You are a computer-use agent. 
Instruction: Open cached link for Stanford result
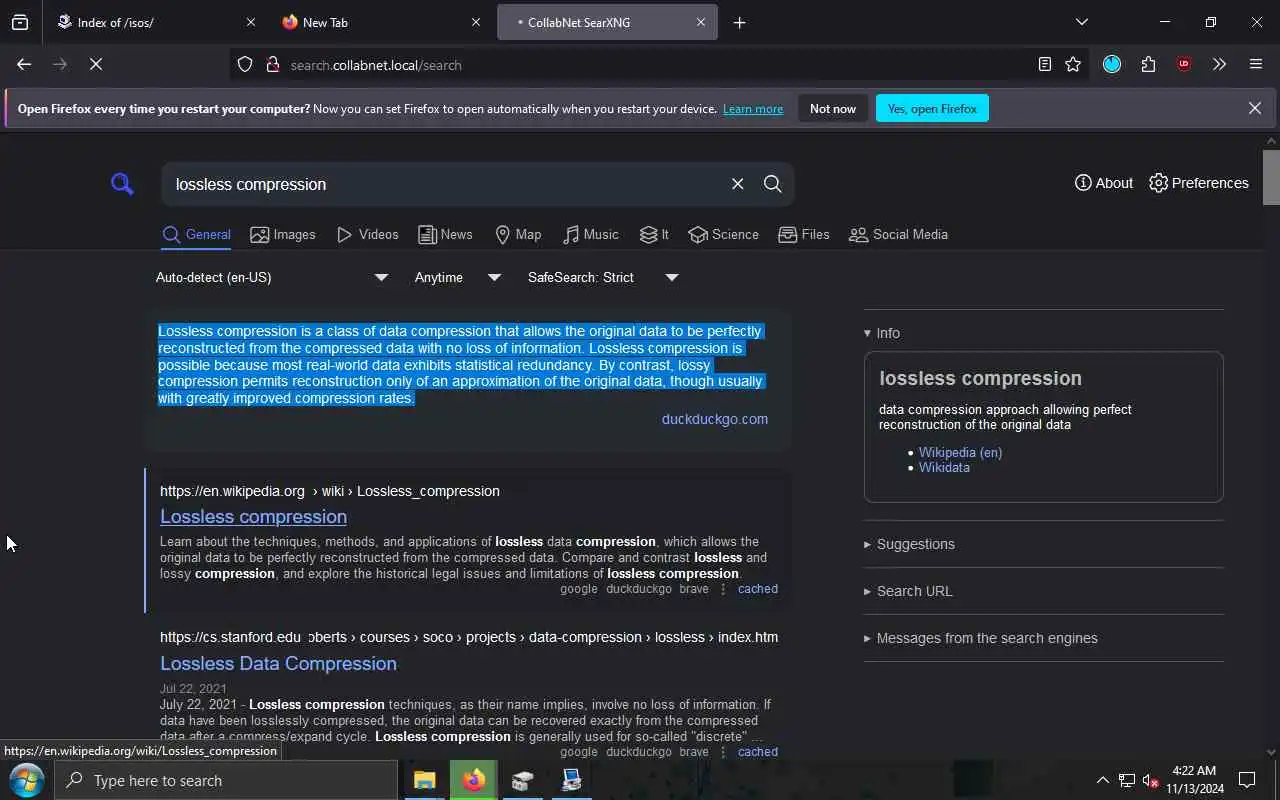click(758, 752)
